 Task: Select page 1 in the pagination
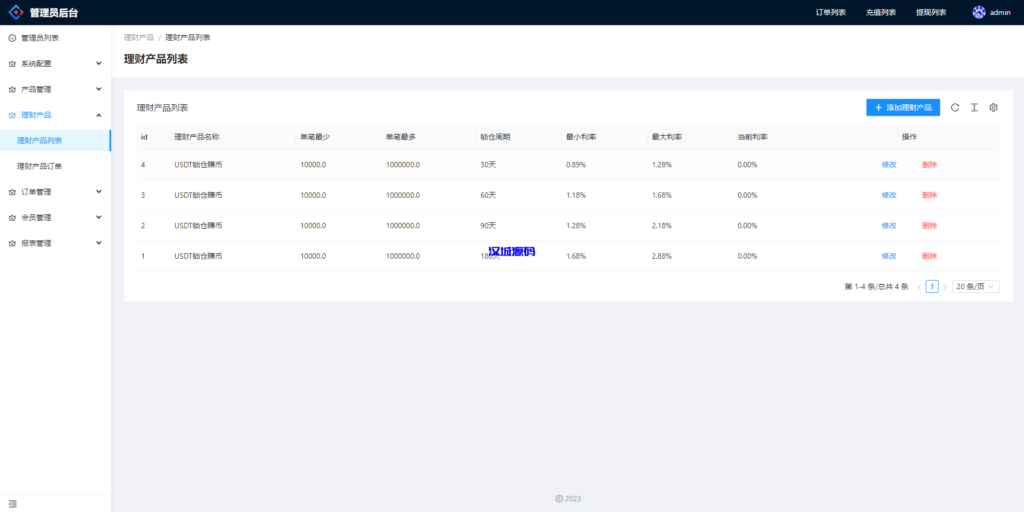click(932, 287)
